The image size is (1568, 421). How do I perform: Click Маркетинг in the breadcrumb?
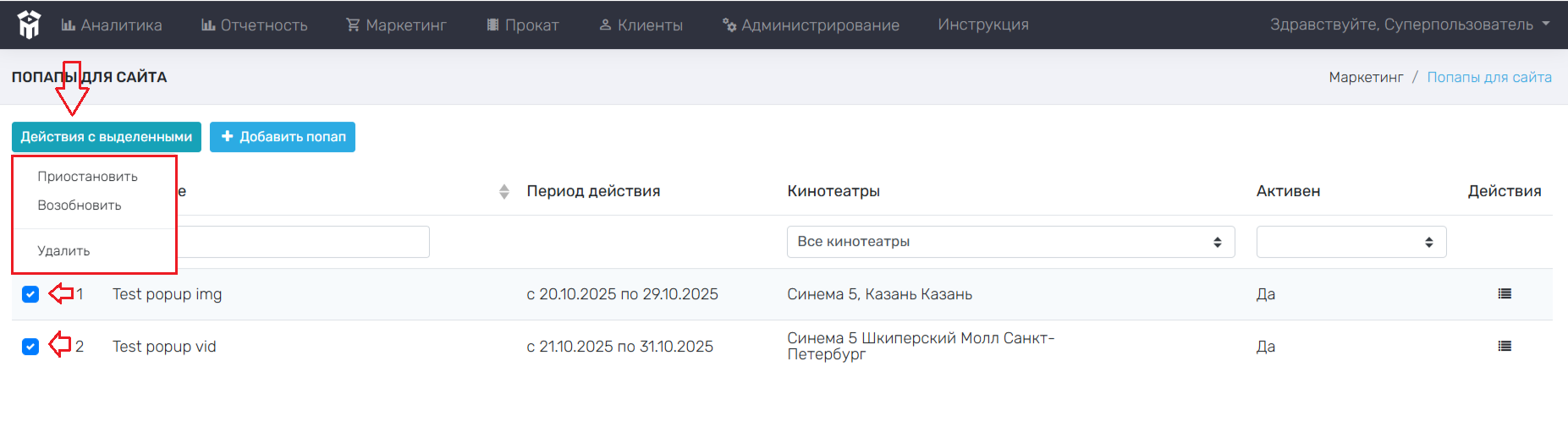coord(1366,77)
